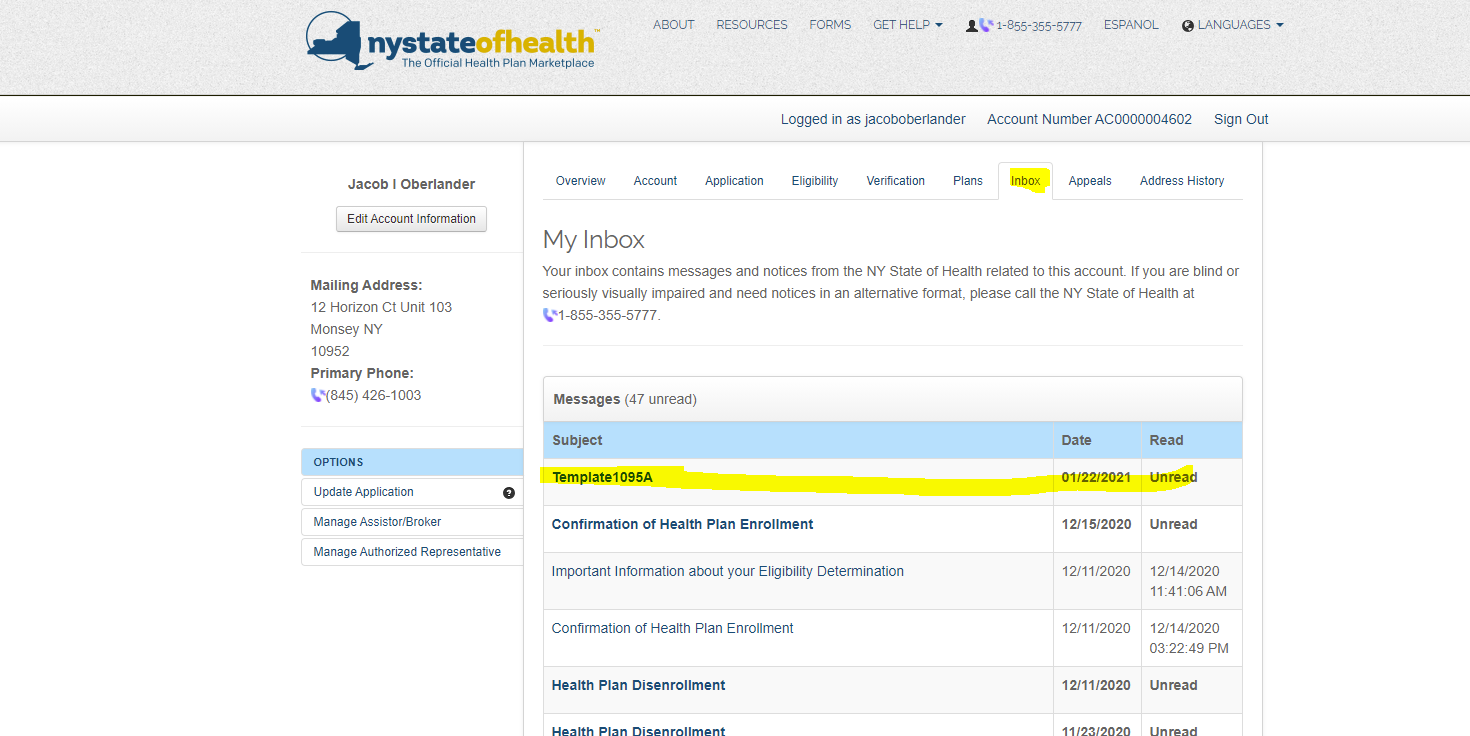Click the phone icon before (845) 426-1003
Image resolution: width=1470 pixels, height=736 pixels.
pyautogui.click(x=318, y=395)
